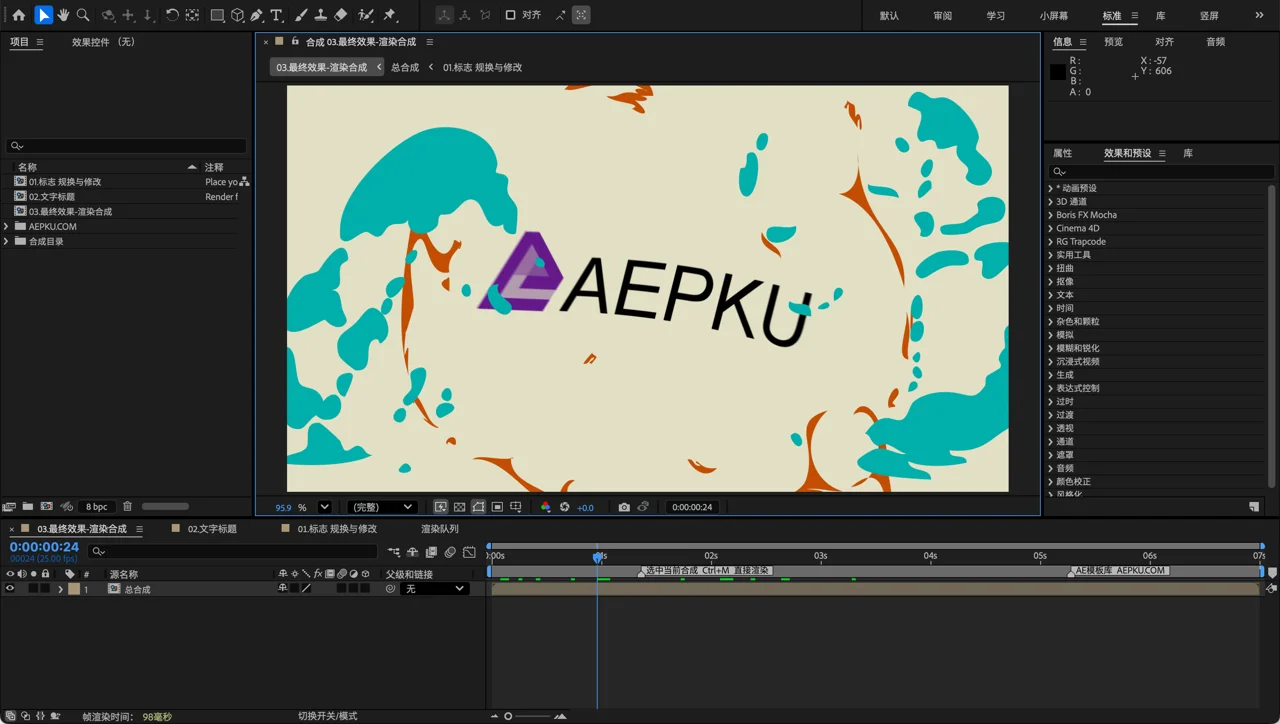Select the Puppet Pin tool
Screen dimensions: 1280x724
[x=390, y=15]
